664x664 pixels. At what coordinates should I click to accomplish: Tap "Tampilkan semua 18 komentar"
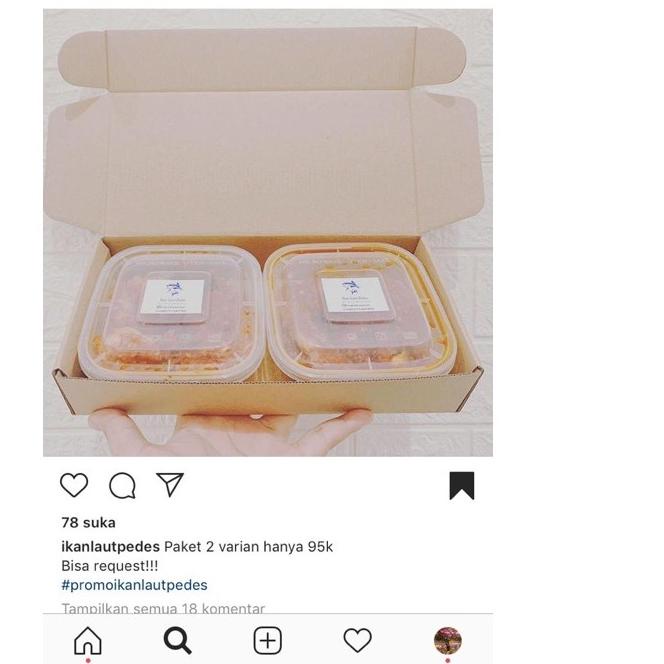tap(163, 608)
